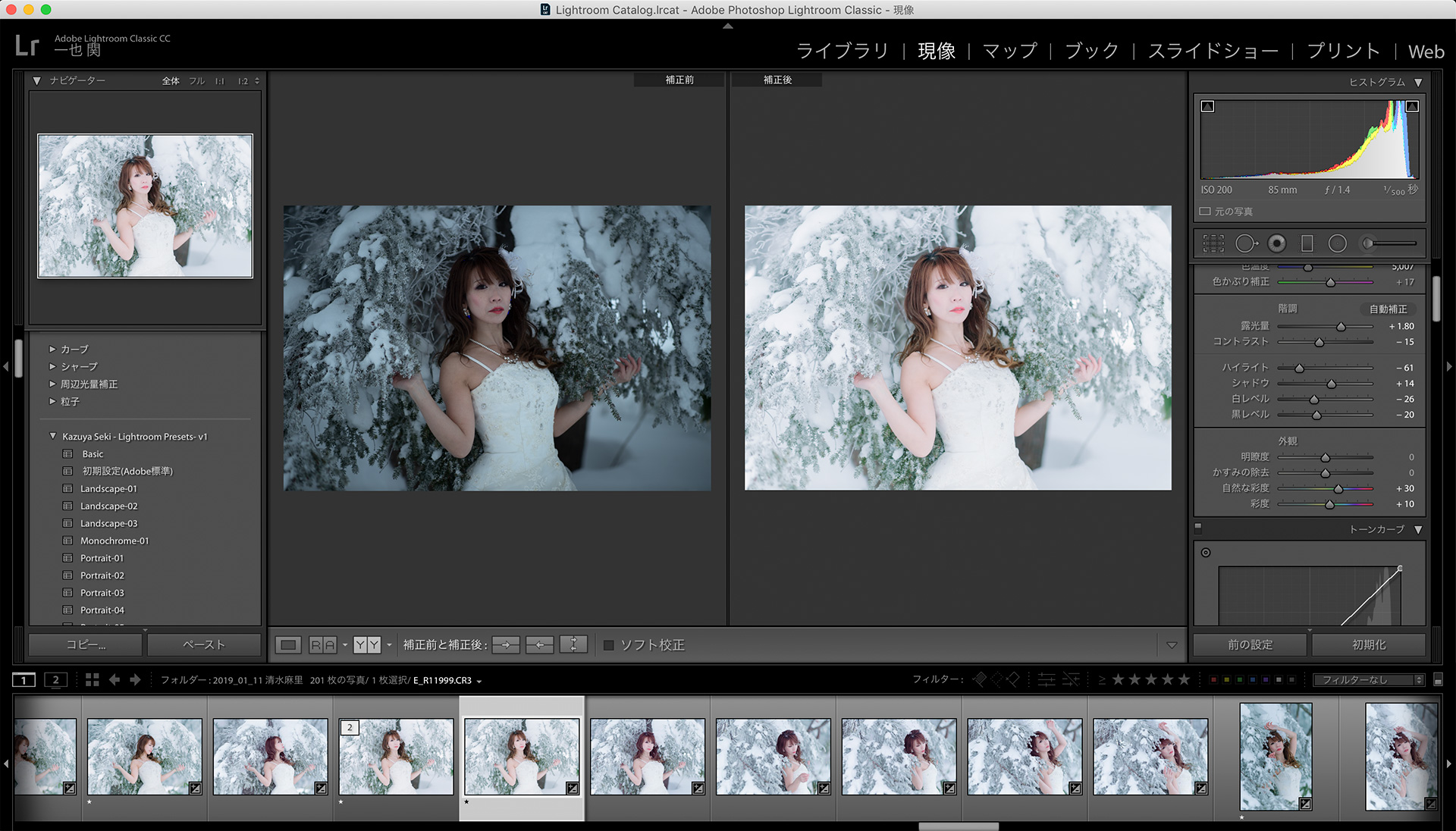
Task: Expand the シャープ preset folder
Action: point(52,366)
